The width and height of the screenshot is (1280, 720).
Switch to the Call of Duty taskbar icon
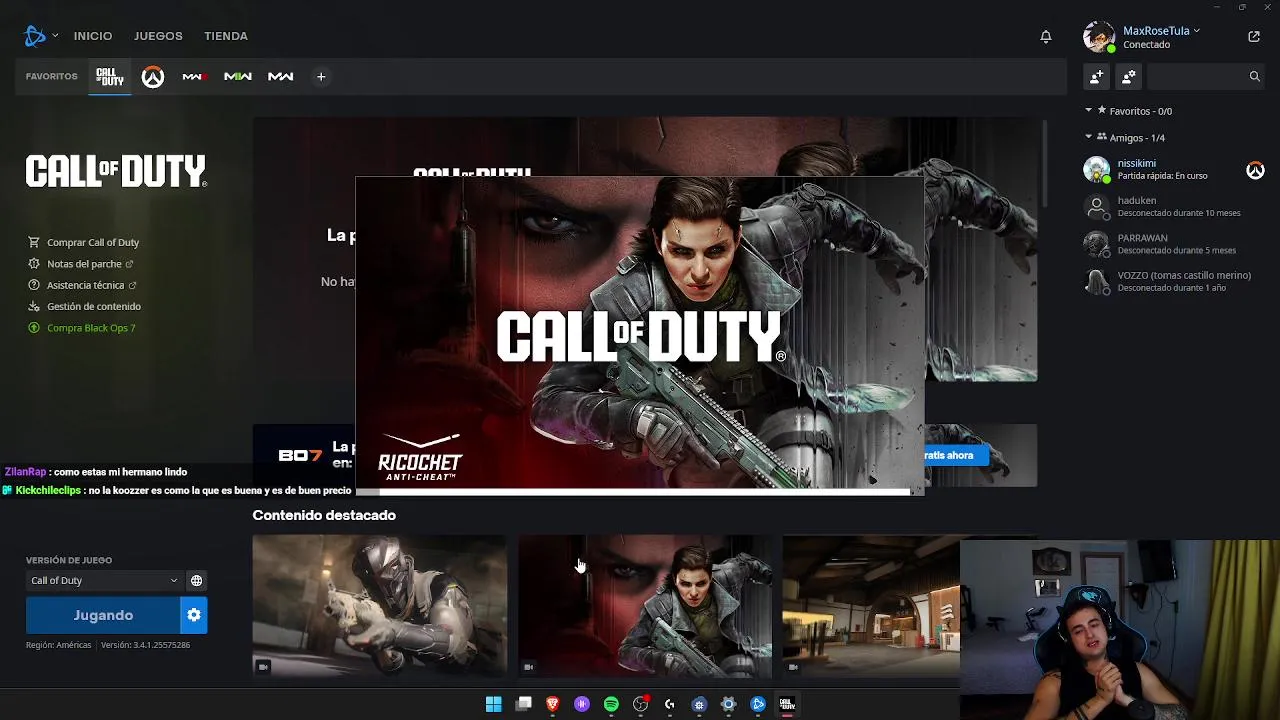pyautogui.click(x=787, y=704)
